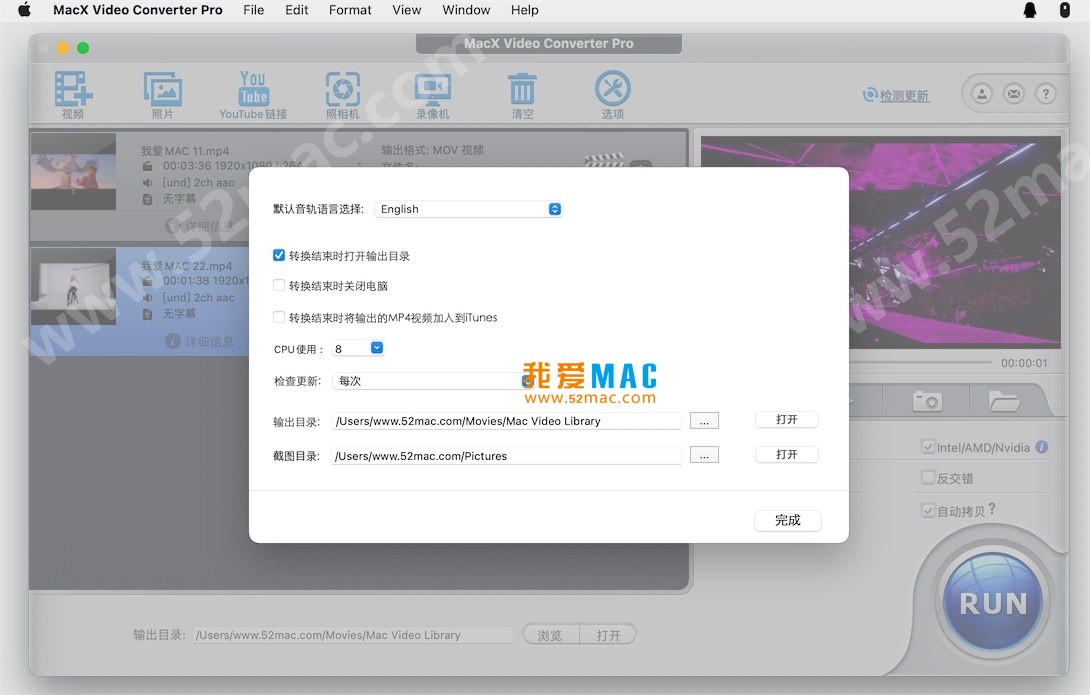
Task: Launch the 照相机 camera tool
Action: pyautogui.click(x=343, y=89)
